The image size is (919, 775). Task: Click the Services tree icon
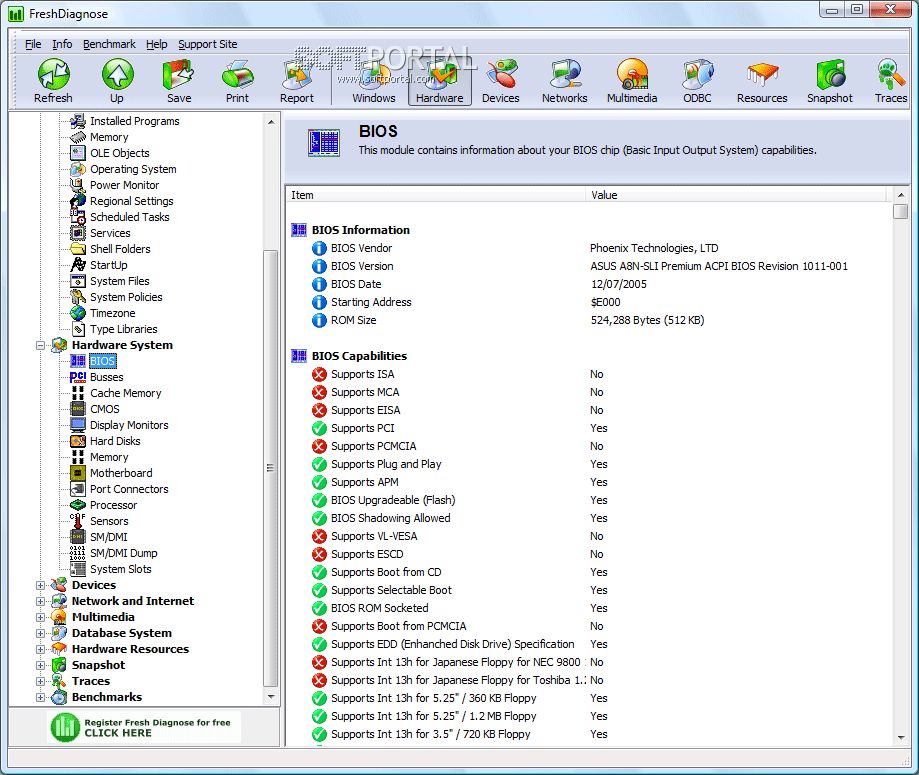click(x=78, y=233)
